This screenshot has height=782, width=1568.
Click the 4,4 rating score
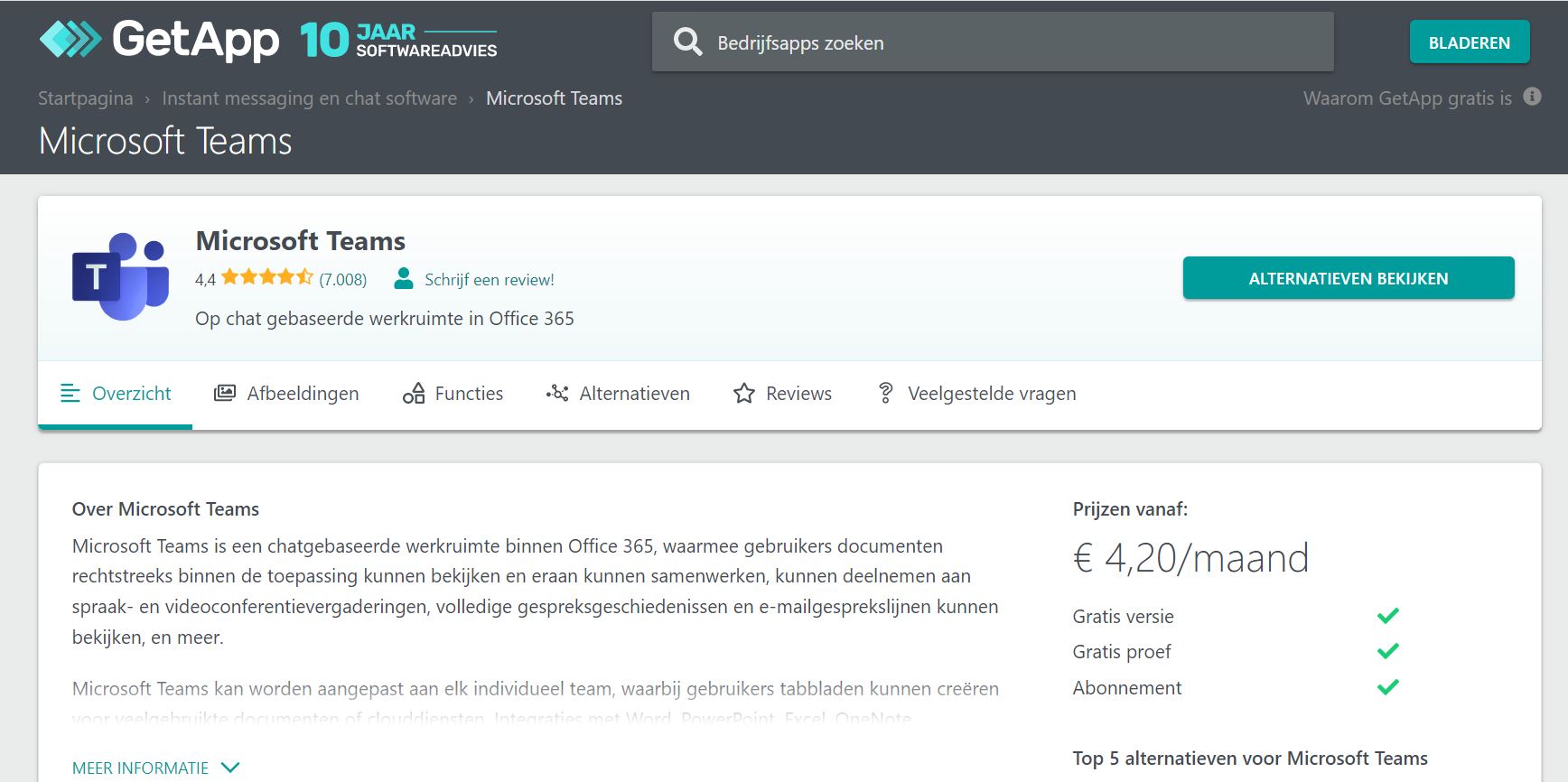click(205, 280)
